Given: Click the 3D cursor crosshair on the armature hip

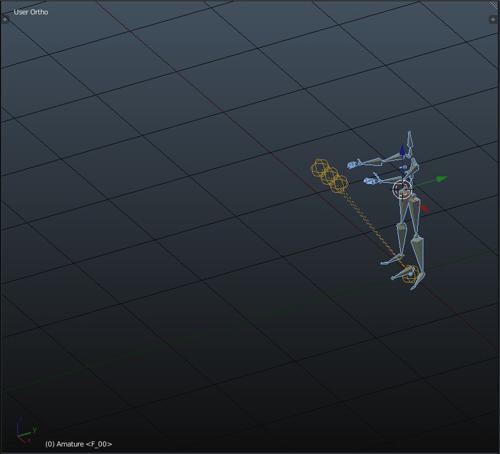Looking at the screenshot, I should pos(402,189).
